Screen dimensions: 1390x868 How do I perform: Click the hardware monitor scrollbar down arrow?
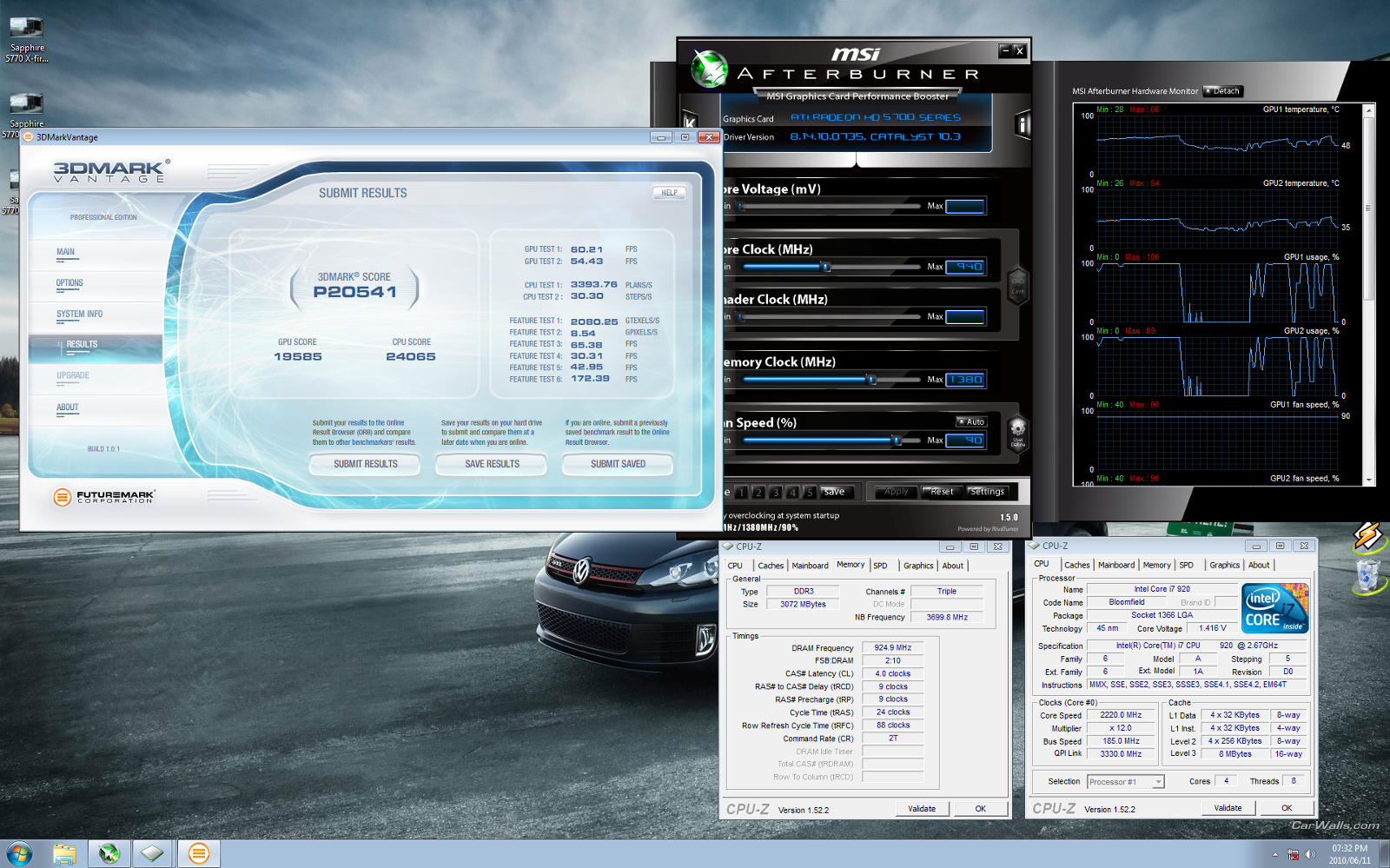1369,480
